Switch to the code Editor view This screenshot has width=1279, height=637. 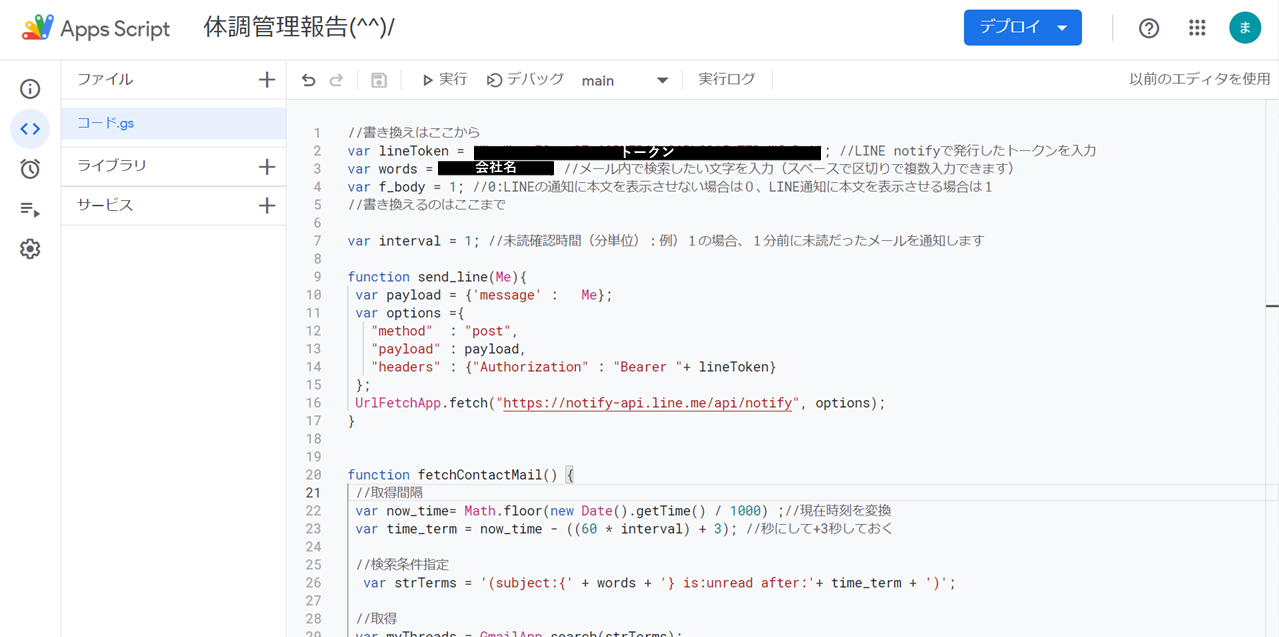[30, 128]
